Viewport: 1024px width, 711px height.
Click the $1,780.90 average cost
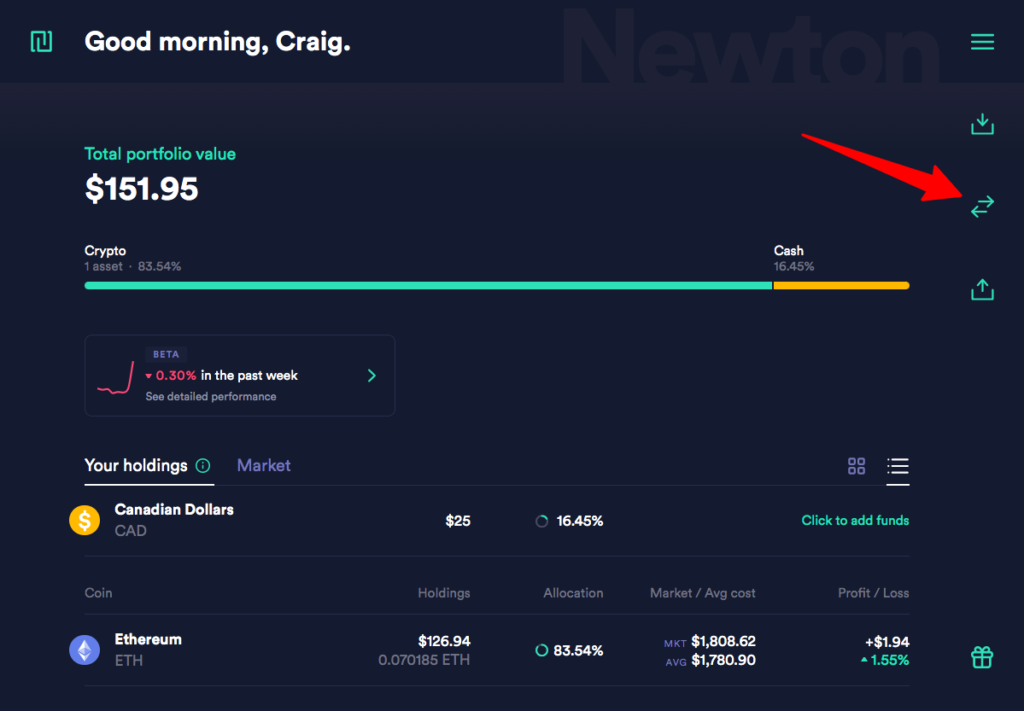pyautogui.click(x=723, y=660)
